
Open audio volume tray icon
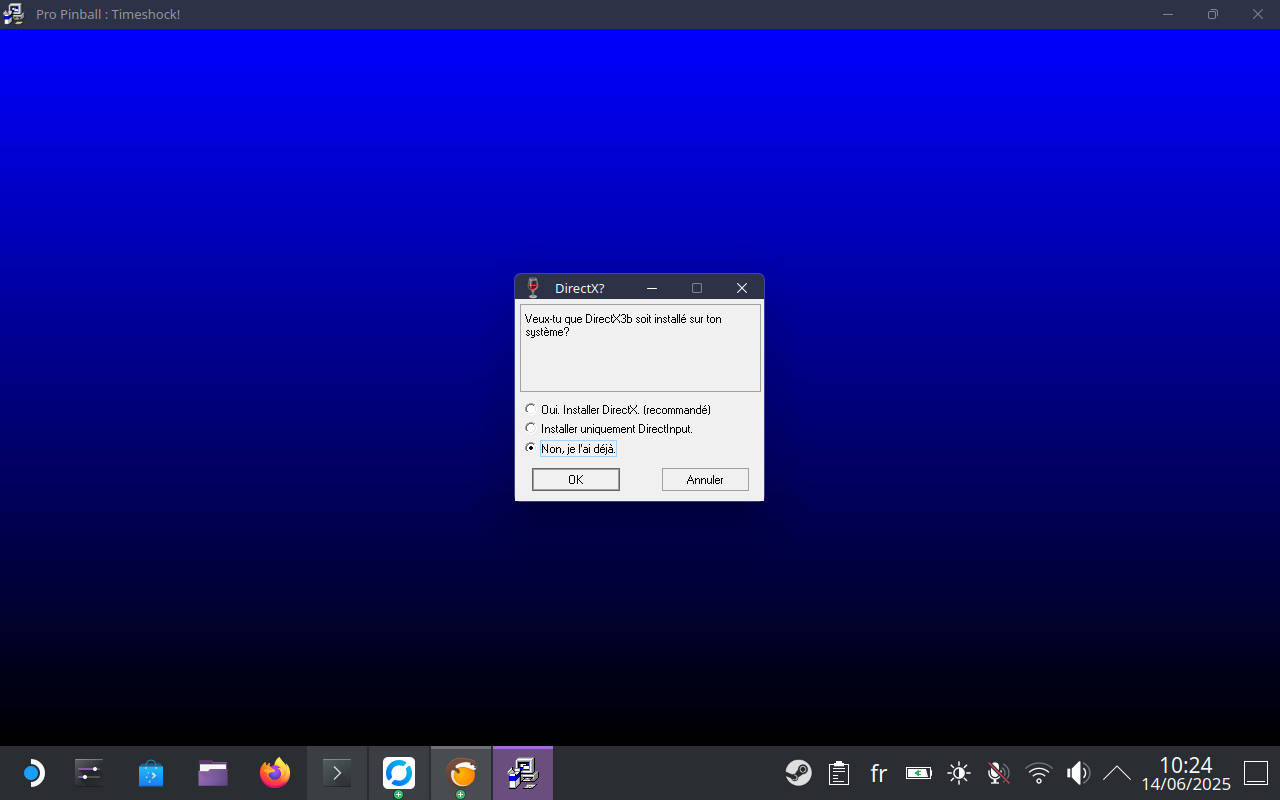1078,773
